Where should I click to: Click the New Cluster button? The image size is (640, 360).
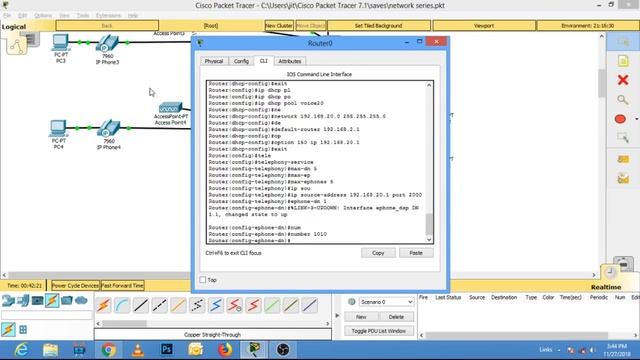(x=279, y=26)
